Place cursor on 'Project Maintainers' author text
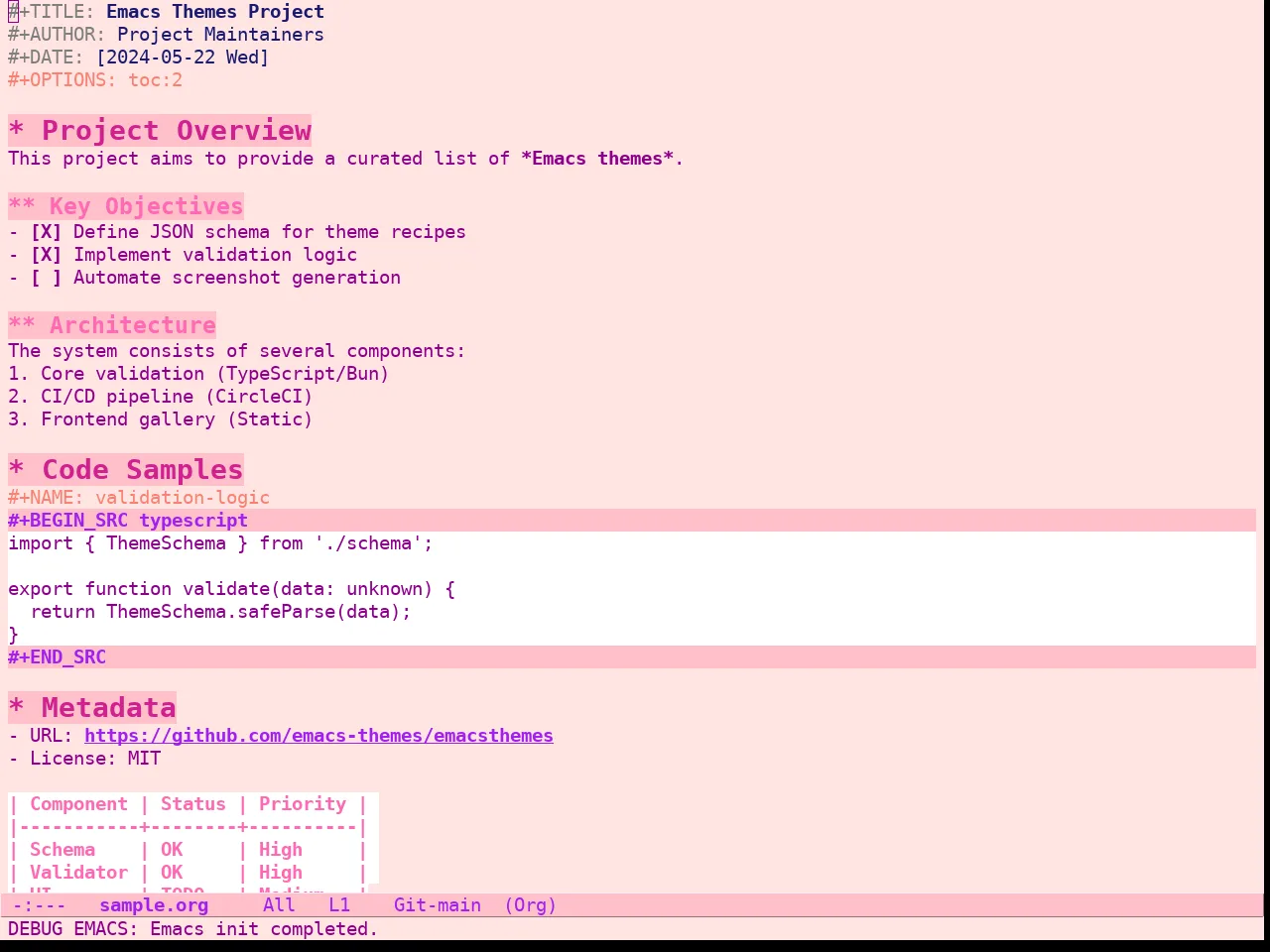Viewport: 1270px width, 952px height. tap(220, 35)
